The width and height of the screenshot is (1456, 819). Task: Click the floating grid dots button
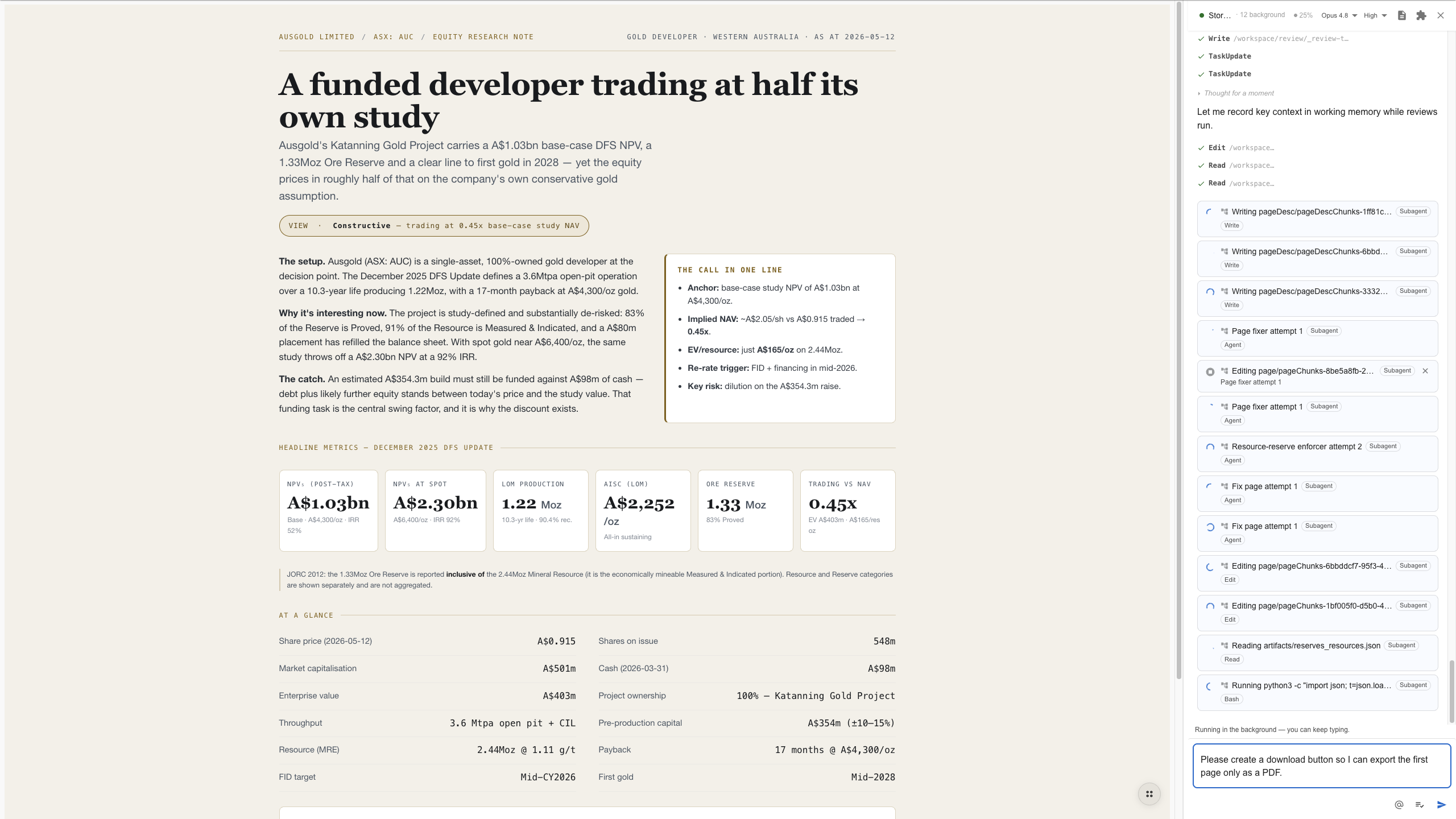pyautogui.click(x=1149, y=794)
